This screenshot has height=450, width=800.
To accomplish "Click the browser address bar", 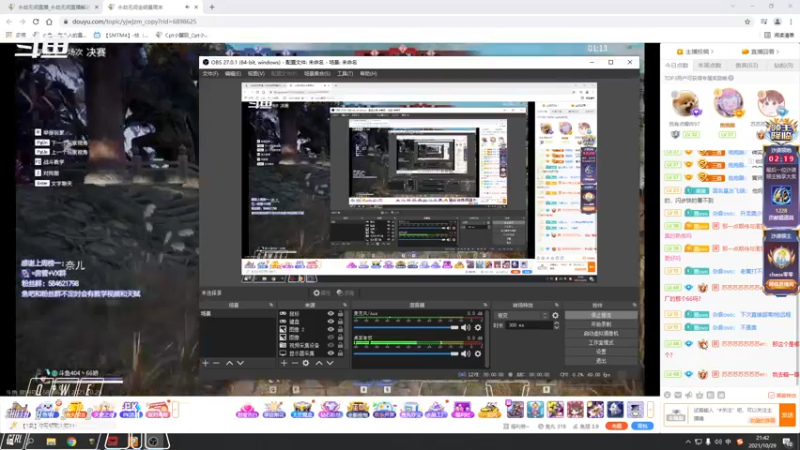I will [401, 21].
